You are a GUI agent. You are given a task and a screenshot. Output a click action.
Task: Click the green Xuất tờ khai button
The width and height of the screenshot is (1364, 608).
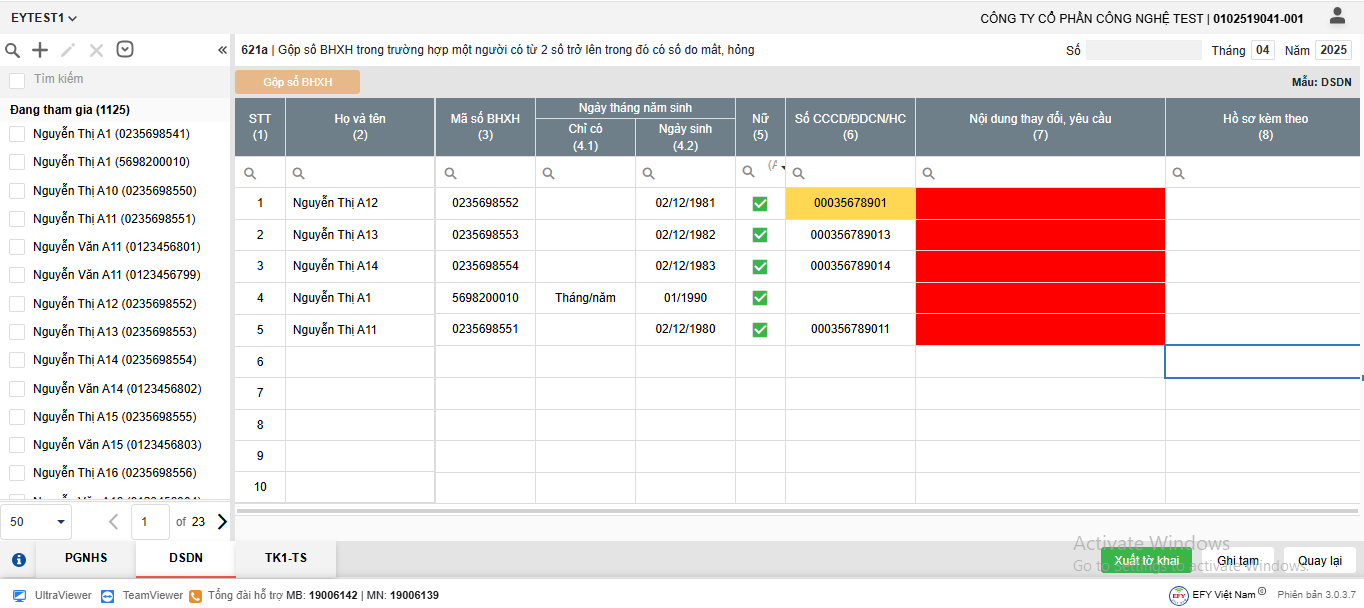click(1146, 560)
